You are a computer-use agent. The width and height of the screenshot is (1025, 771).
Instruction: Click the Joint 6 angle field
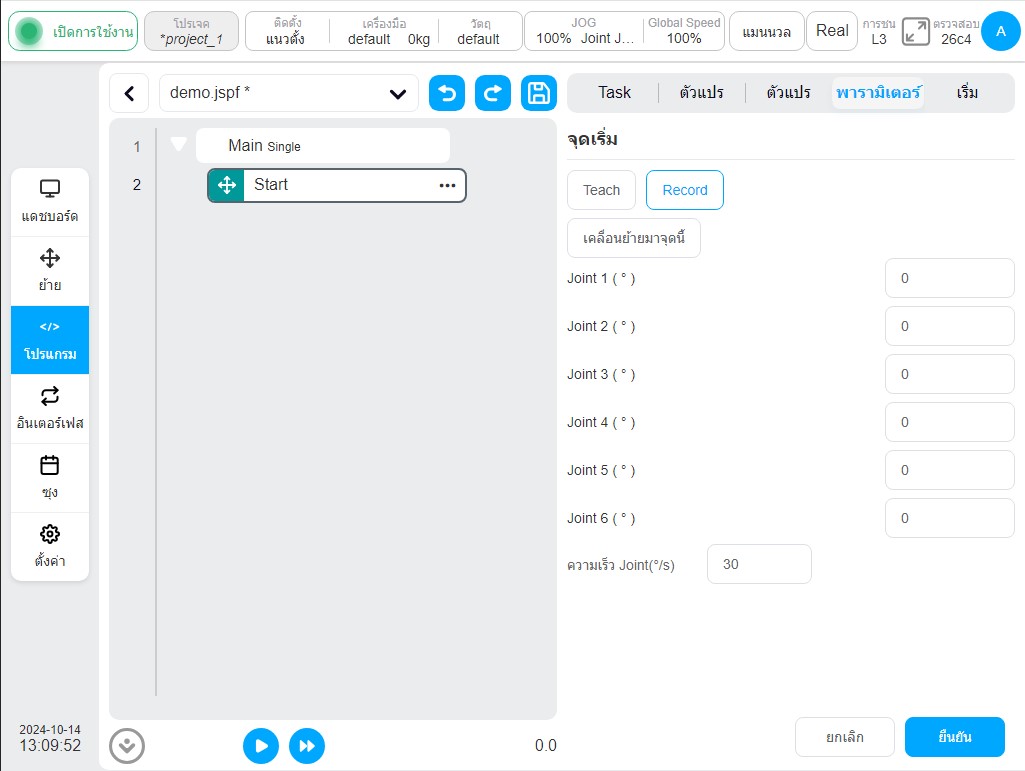(949, 518)
